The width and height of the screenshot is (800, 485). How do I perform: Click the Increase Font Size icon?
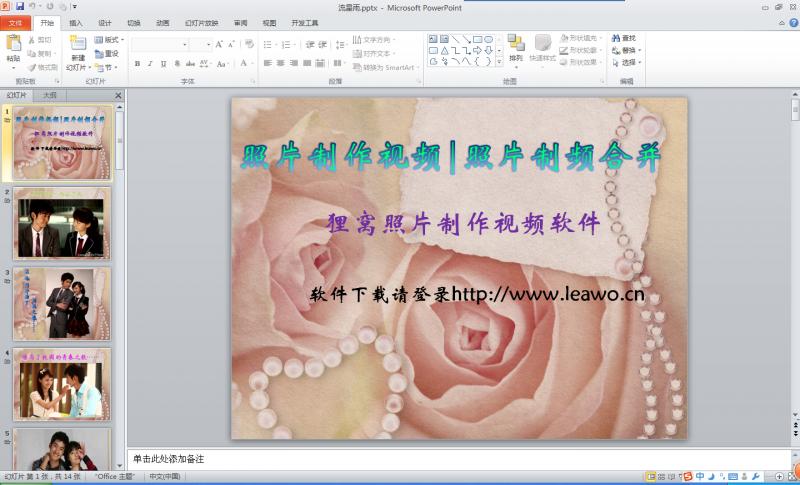219,45
